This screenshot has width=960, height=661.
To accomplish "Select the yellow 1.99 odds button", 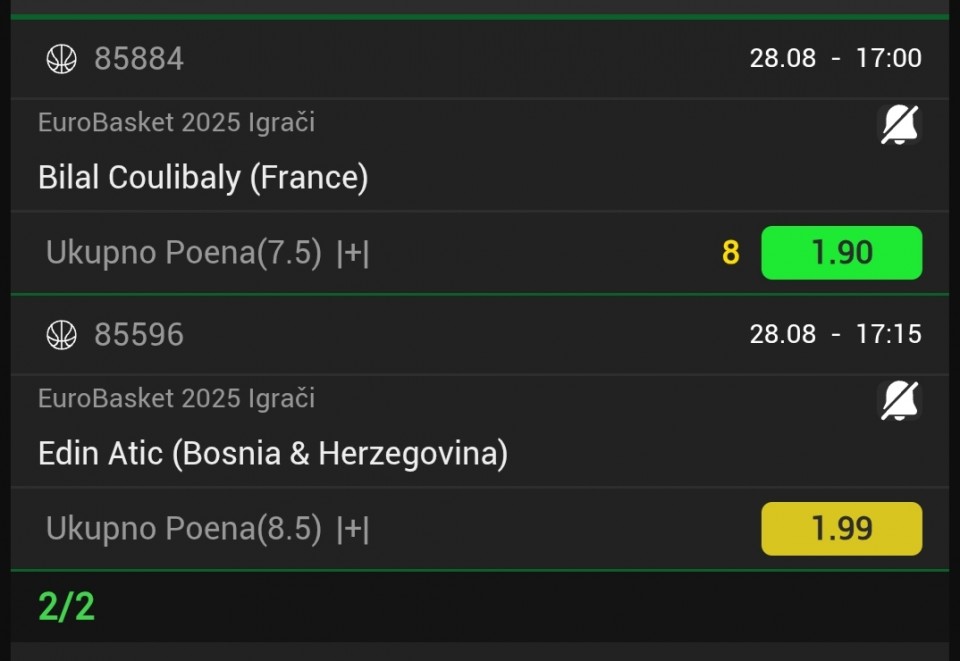I will point(841,529).
